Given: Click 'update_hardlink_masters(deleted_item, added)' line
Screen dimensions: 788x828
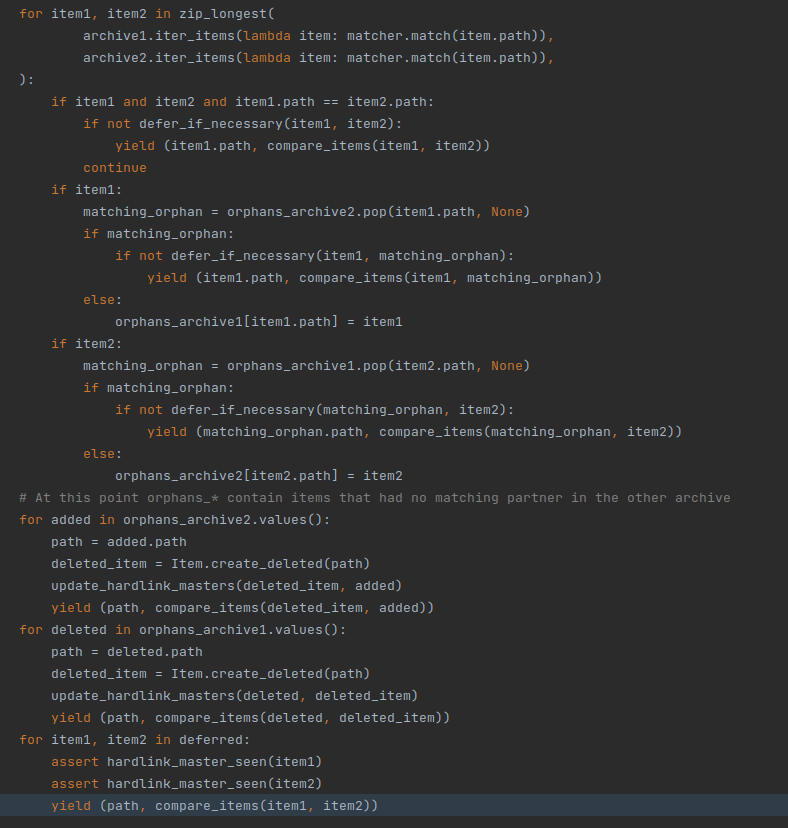Looking at the screenshot, I should coord(227,586).
